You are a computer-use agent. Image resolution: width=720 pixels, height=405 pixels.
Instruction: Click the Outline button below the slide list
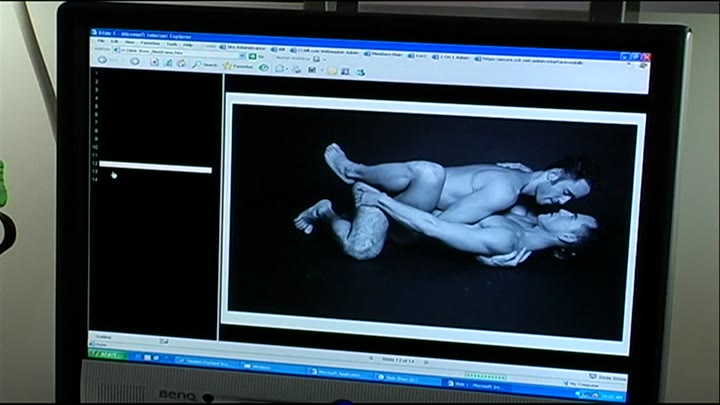point(103,336)
